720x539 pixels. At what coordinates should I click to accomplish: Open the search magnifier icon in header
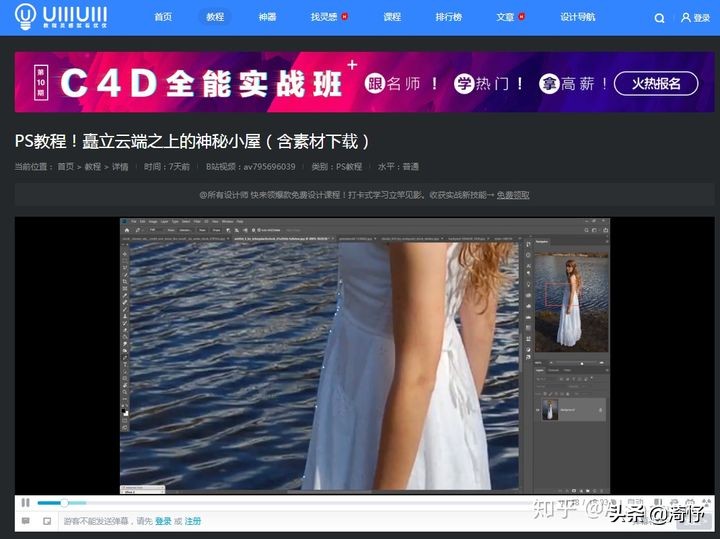pyautogui.click(x=659, y=18)
